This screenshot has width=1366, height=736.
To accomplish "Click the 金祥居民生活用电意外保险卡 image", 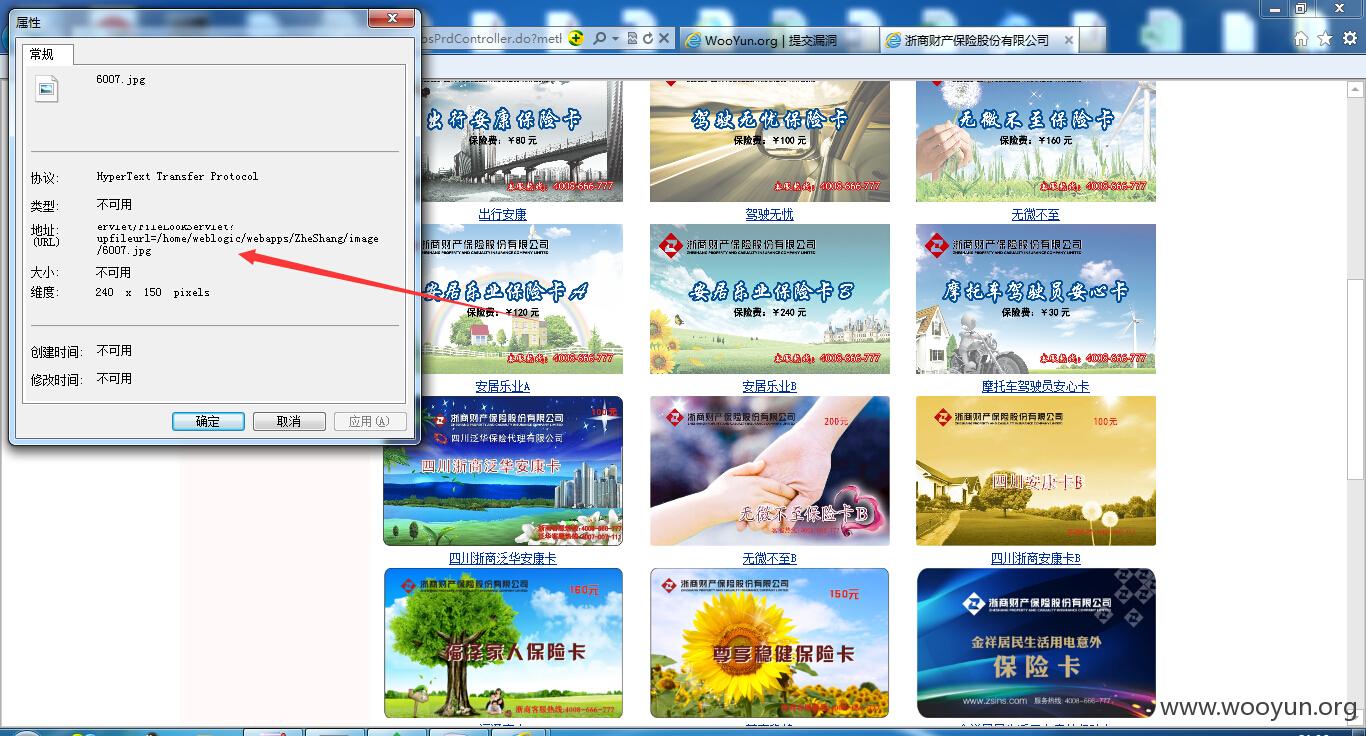I will click(1035, 643).
